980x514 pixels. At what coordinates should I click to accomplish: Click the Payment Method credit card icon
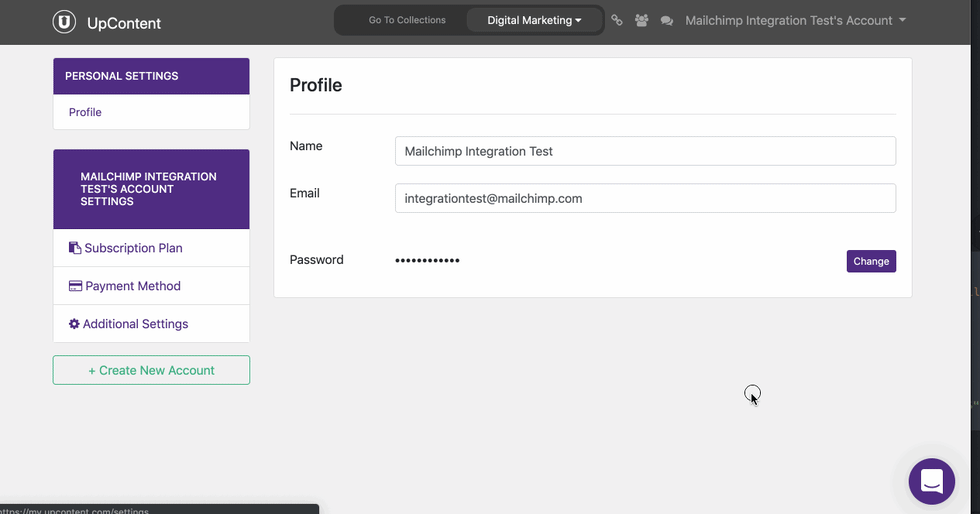click(x=75, y=286)
